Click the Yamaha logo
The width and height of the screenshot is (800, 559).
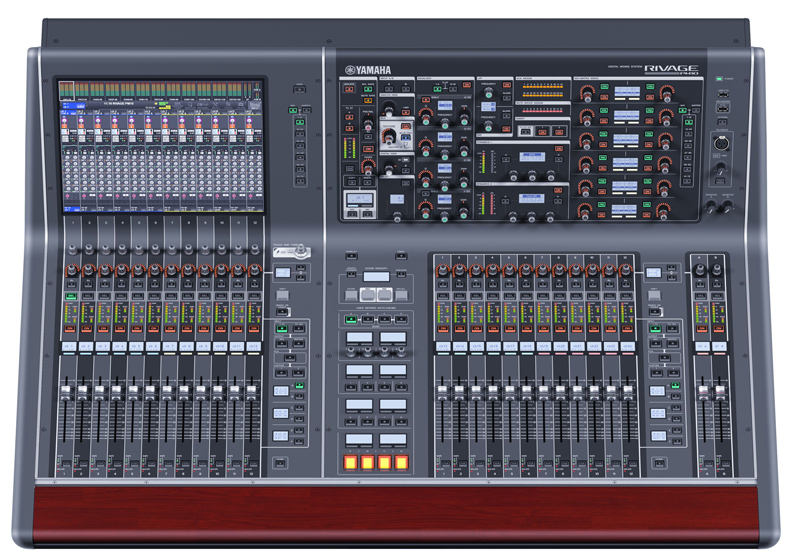368,70
